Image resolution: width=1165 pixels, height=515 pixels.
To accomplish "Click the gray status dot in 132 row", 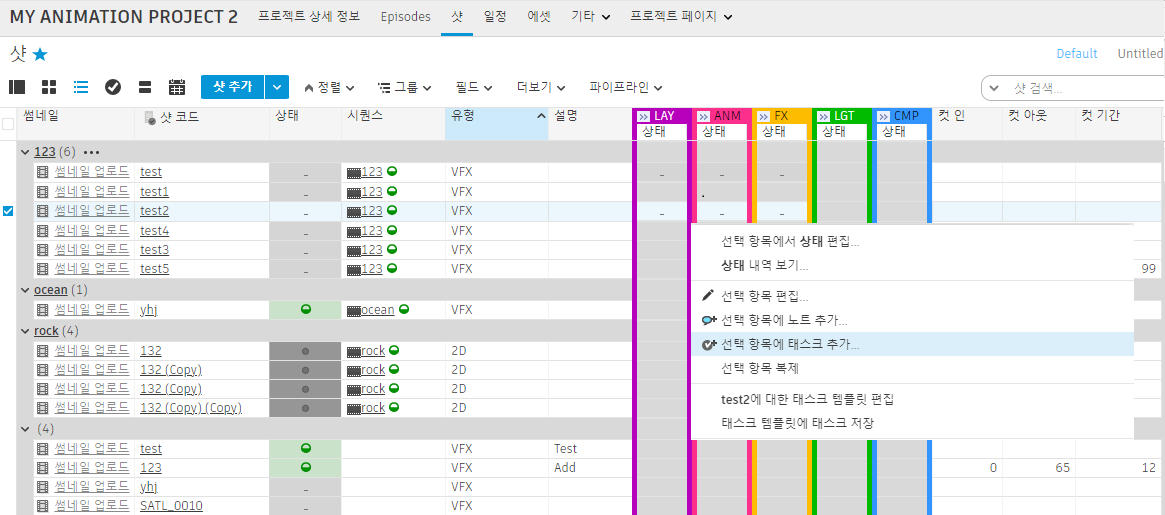I will (305, 351).
